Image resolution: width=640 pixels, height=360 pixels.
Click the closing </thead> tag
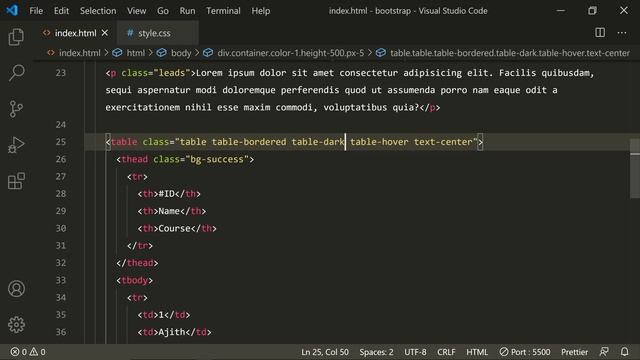[x=137, y=263]
